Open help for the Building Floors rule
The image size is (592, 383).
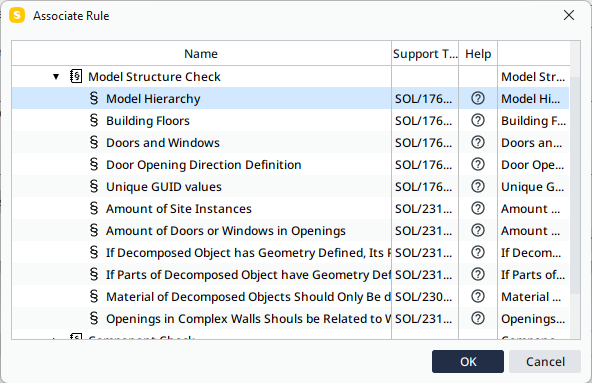coord(478,120)
